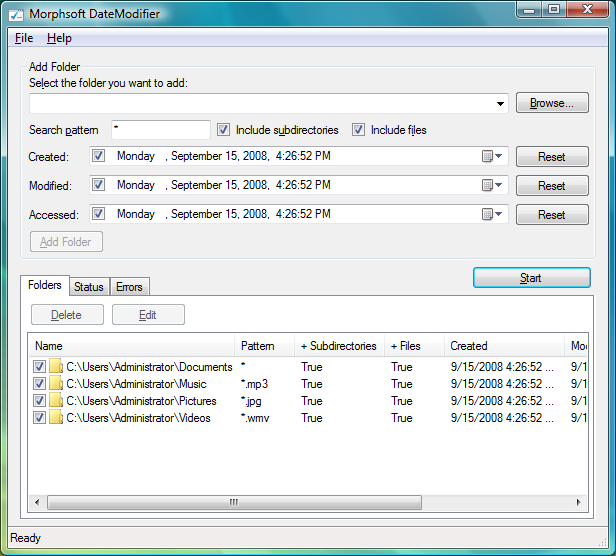
Task: Open the Modified date calendar dropdown
Action: point(492,185)
